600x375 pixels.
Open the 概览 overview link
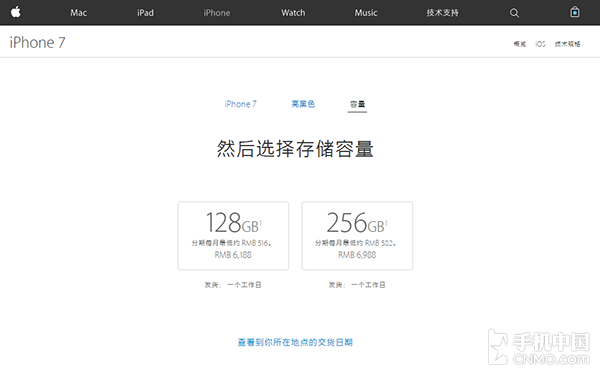(520, 44)
